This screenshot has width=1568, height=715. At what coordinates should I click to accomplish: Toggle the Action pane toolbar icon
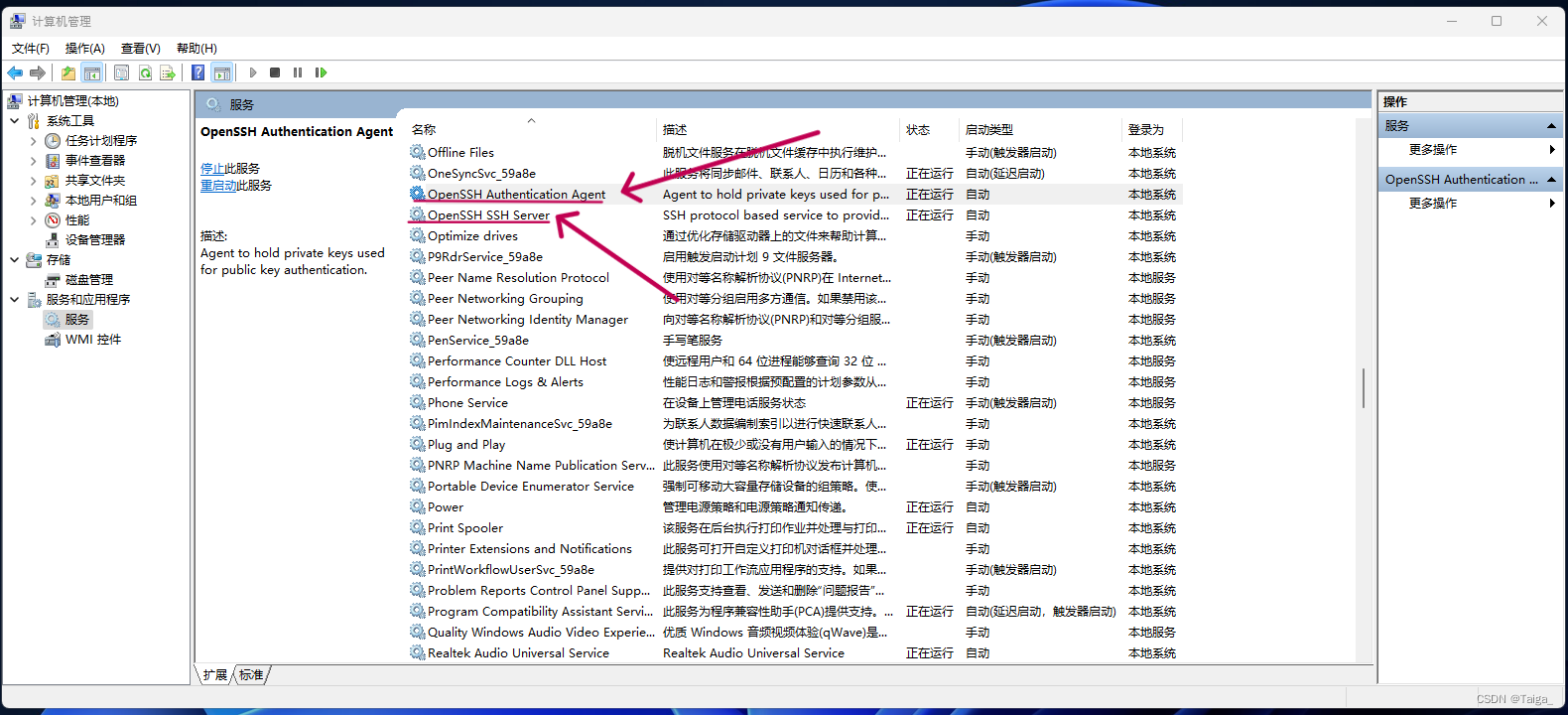[x=222, y=72]
